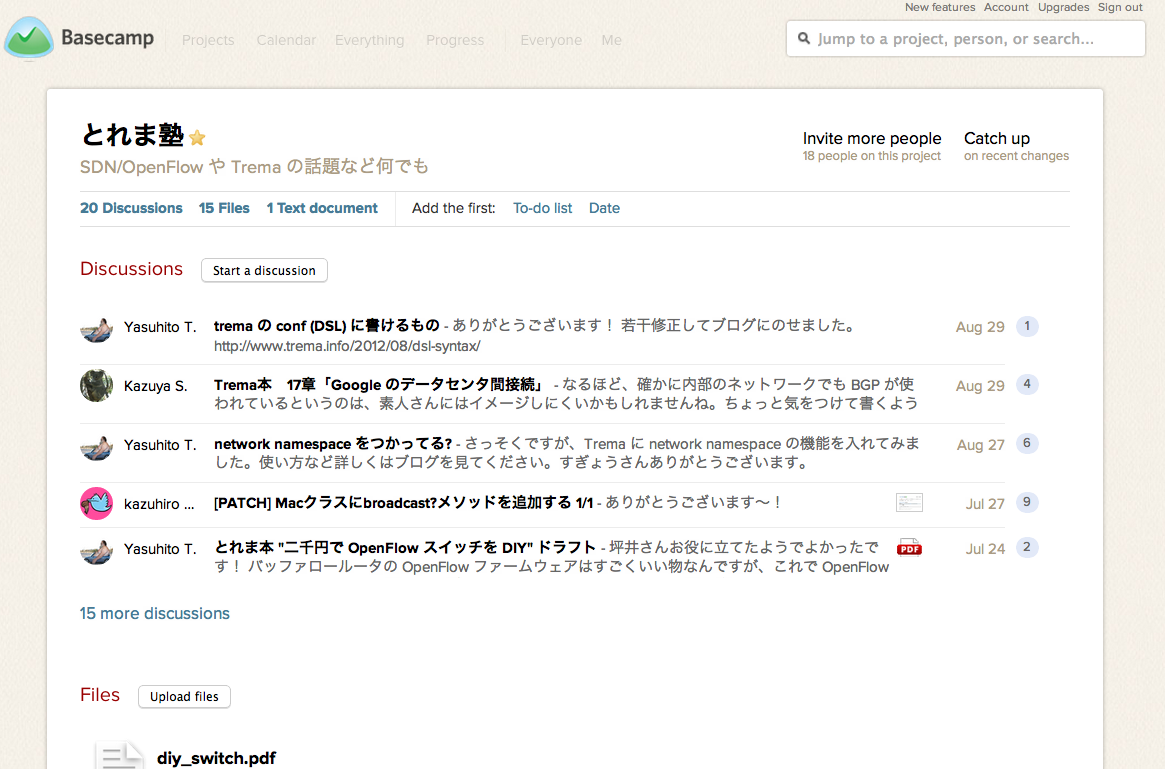The image size is (1165, 769).
Task: Click comment count badge 9
Action: click(x=1027, y=502)
